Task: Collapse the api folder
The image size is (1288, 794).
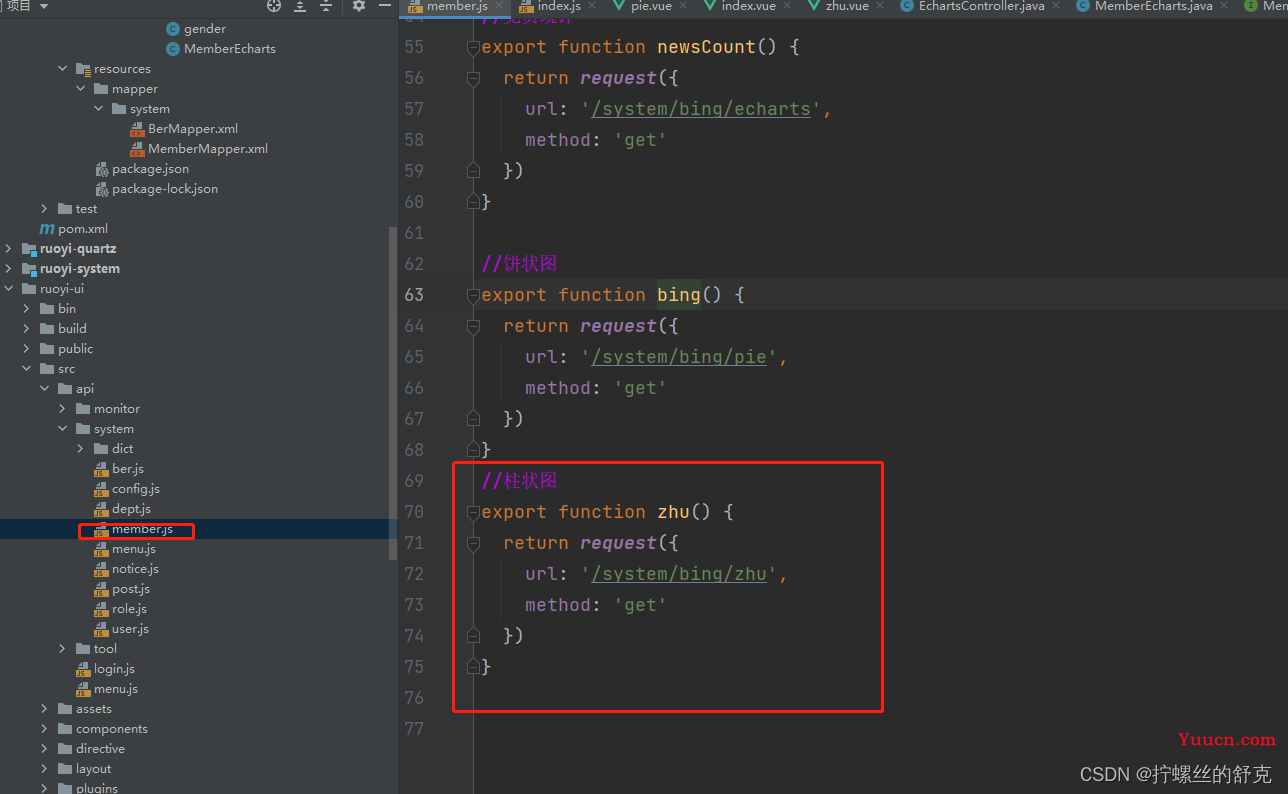Action: click(45, 389)
